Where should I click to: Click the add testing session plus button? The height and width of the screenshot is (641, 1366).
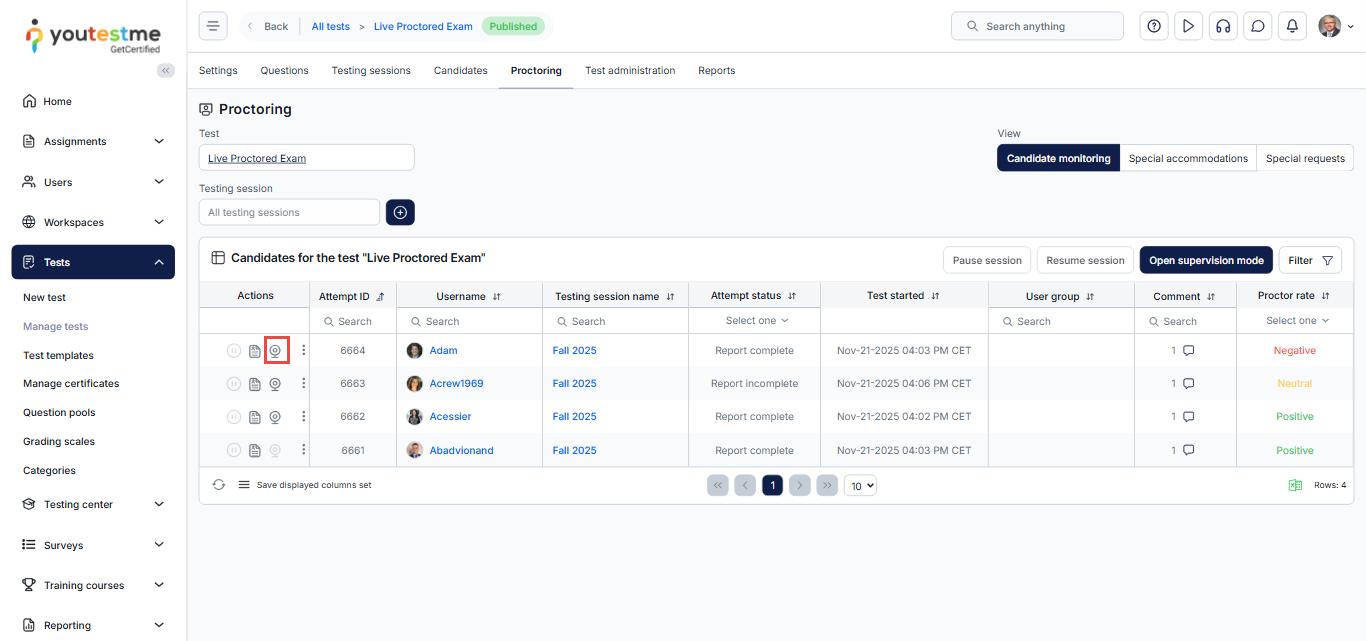(400, 212)
